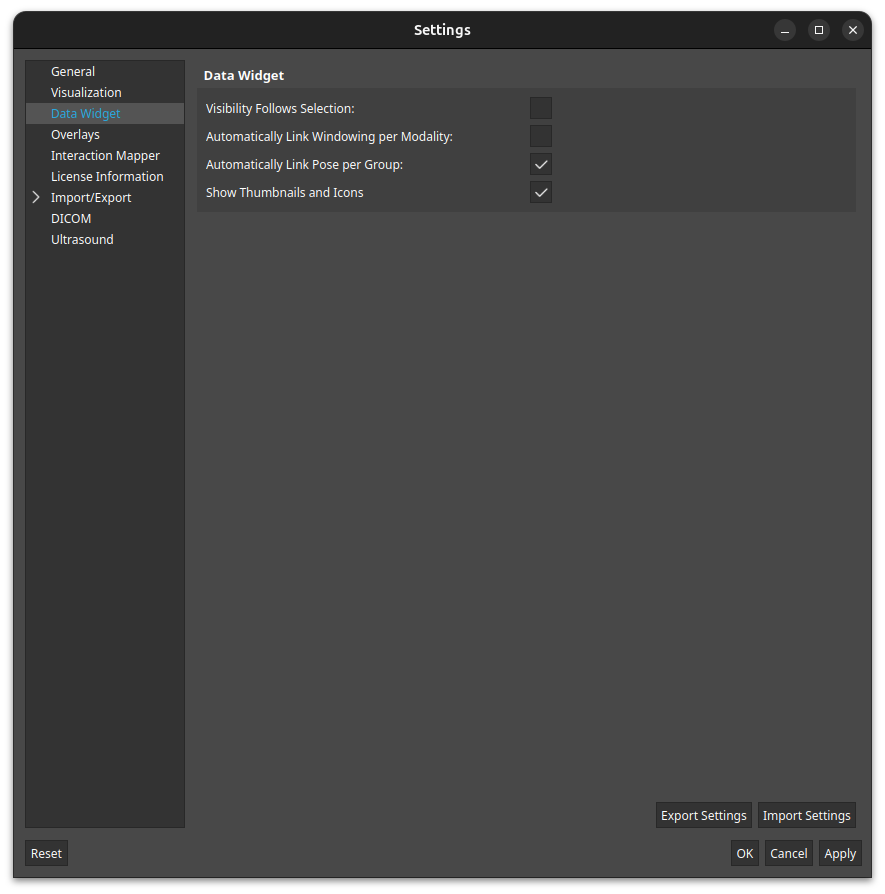
Task: Select Import/Export settings entry
Action: click(105, 197)
